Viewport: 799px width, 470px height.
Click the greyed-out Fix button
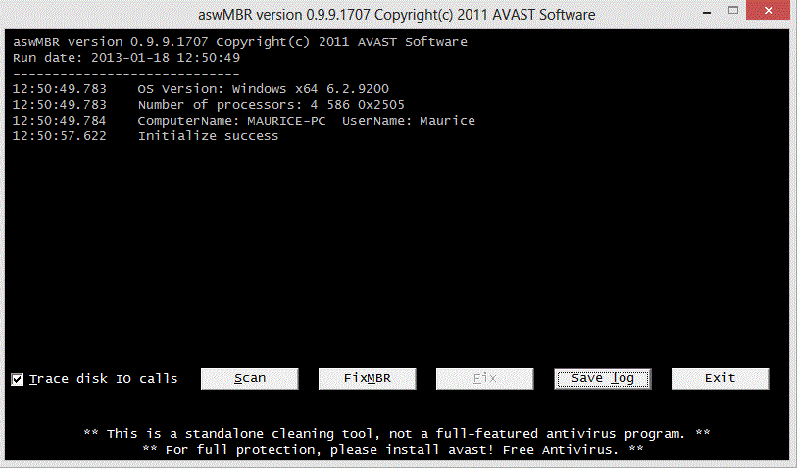click(x=485, y=379)
